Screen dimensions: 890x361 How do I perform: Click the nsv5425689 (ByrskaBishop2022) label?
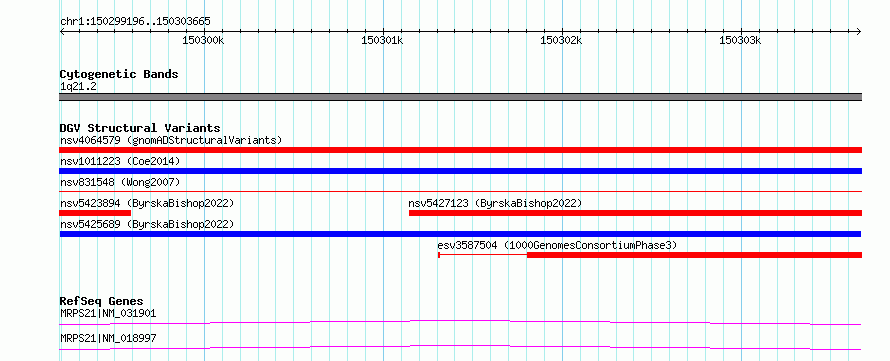click(x=147, y=224)
